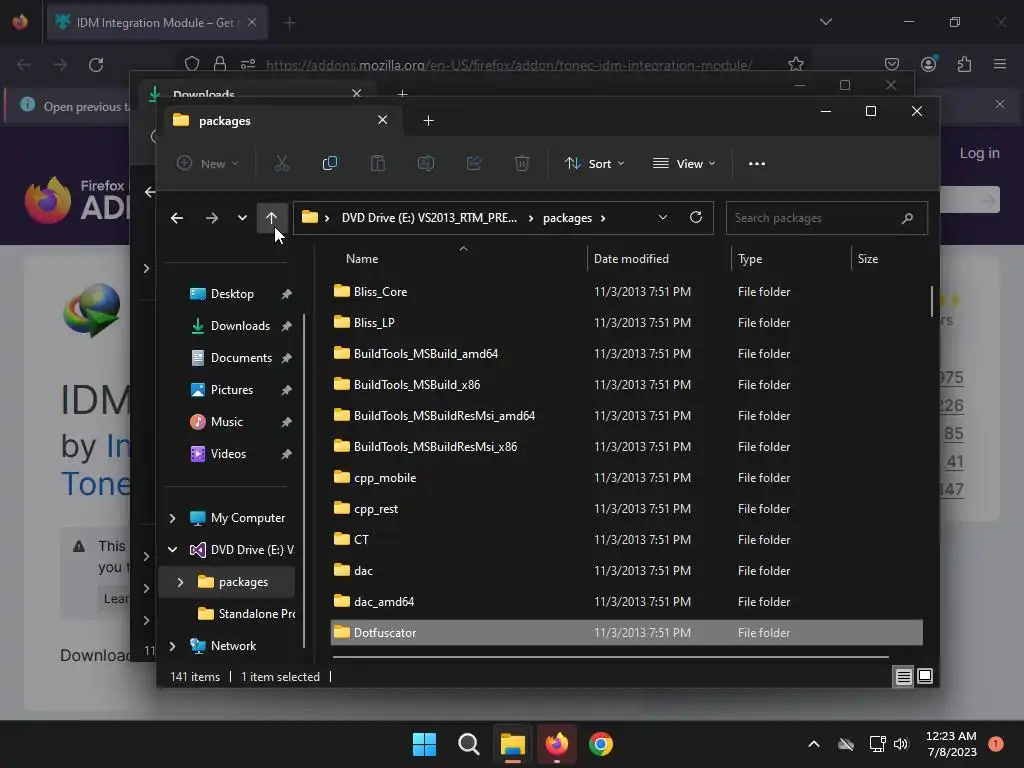
Task: Open the New dropdown in Explorer
Action: pos(208,163)
